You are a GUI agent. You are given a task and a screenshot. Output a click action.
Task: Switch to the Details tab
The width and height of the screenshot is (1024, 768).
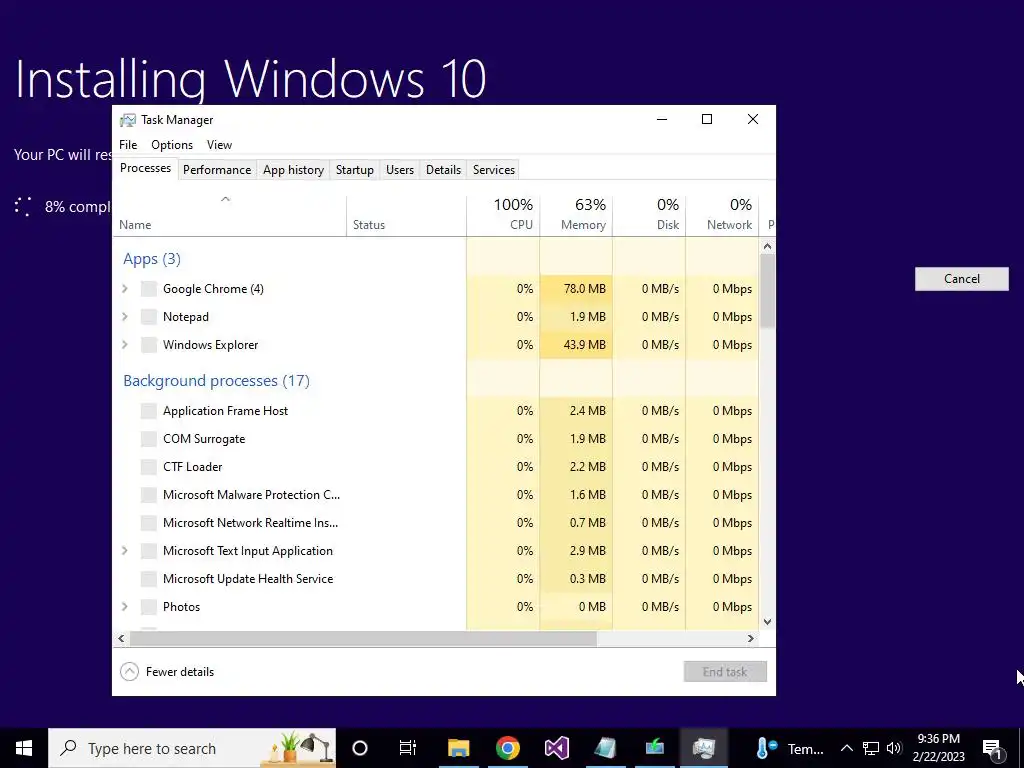[443, 170]
